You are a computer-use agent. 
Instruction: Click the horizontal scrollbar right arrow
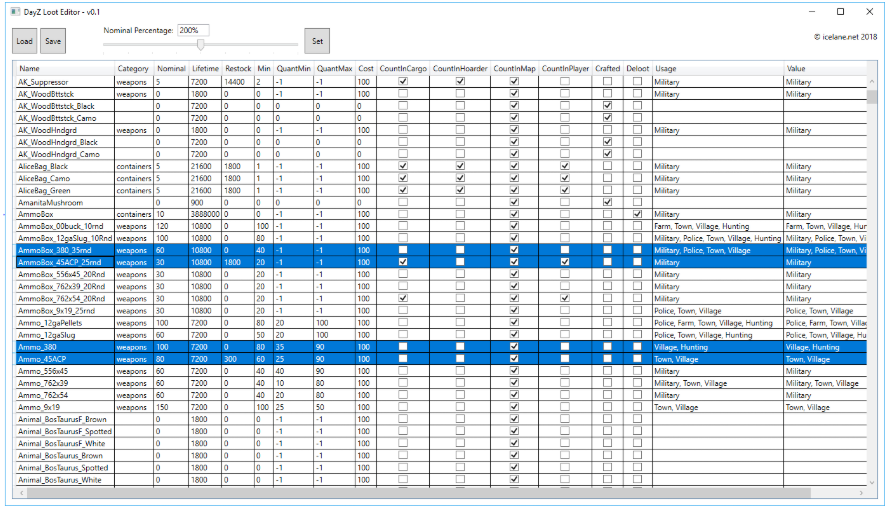point(861,493)
